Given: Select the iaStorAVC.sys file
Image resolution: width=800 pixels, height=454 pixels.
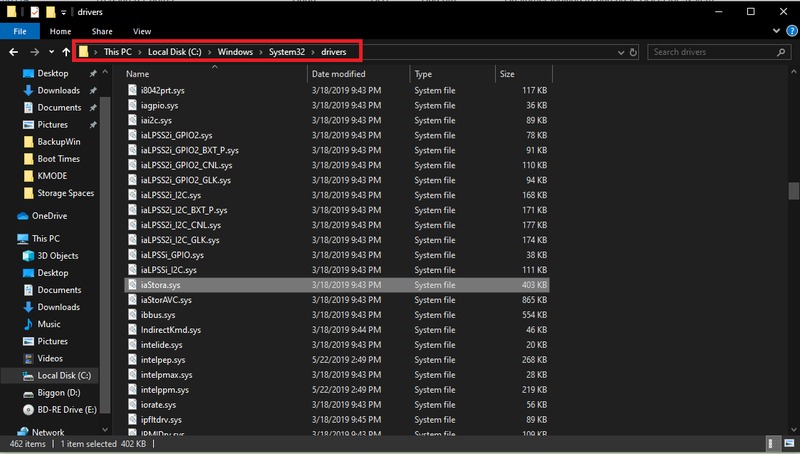Looking at the screenshot, I should coord(166,300).
